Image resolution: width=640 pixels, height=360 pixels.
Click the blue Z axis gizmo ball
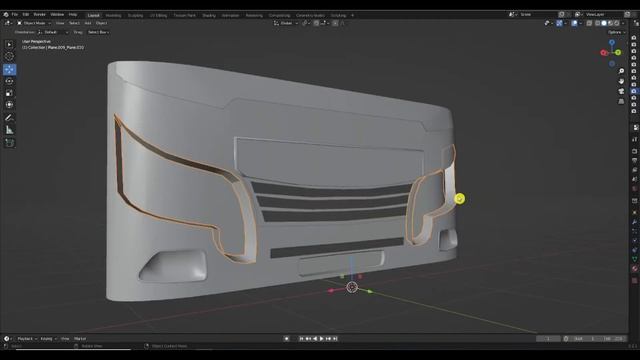[x=611, y=42]
